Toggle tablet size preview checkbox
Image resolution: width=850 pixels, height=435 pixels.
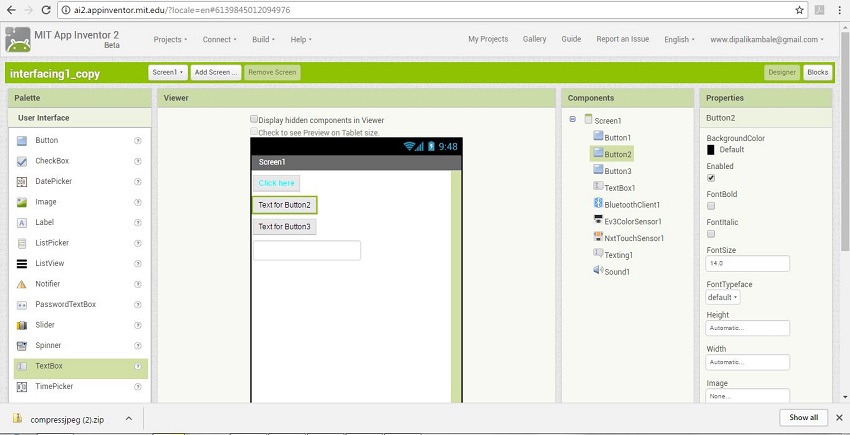[x=254, y=131]
